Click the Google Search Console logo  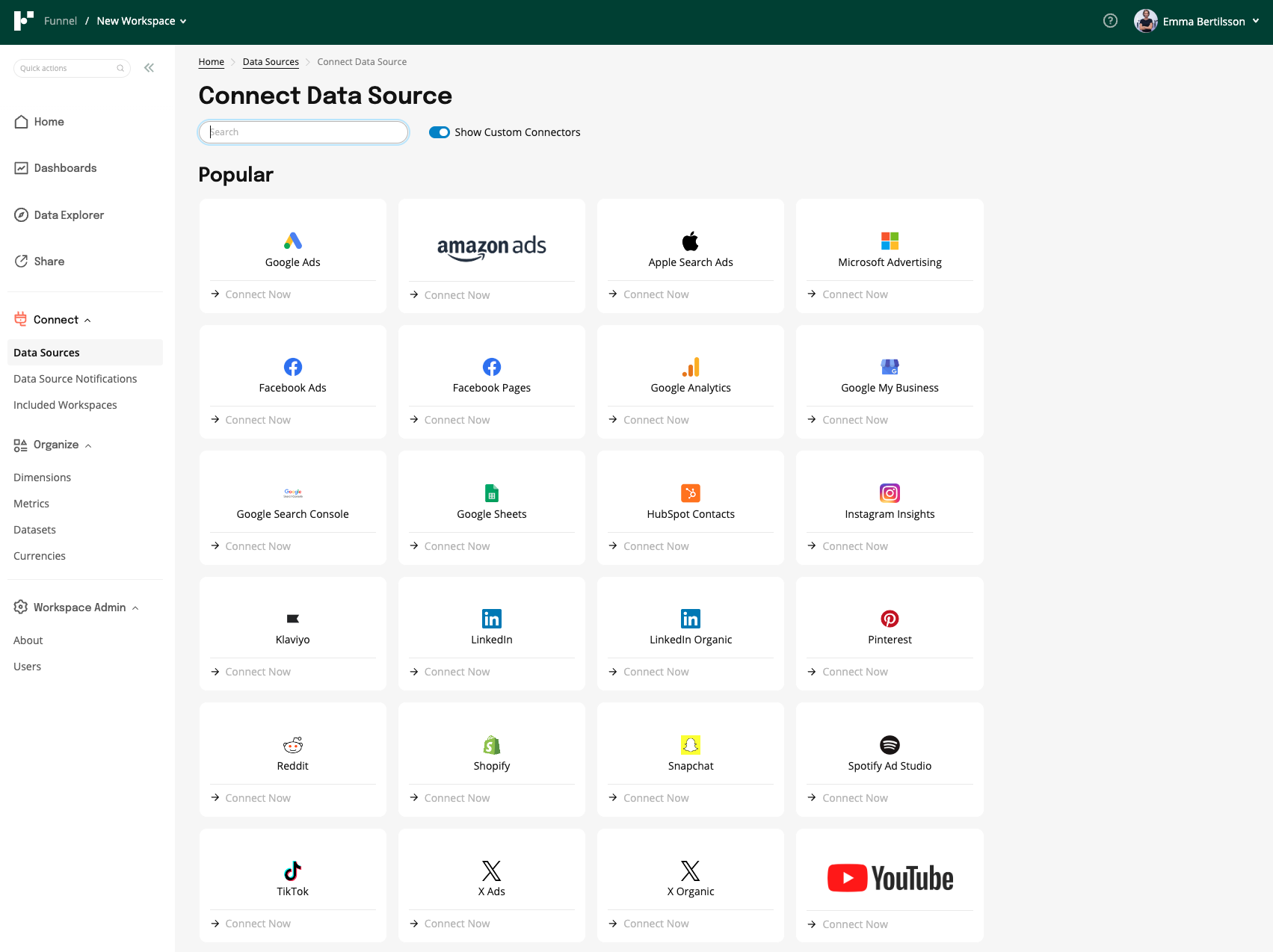pyautogui.click(x=293, y=493)
